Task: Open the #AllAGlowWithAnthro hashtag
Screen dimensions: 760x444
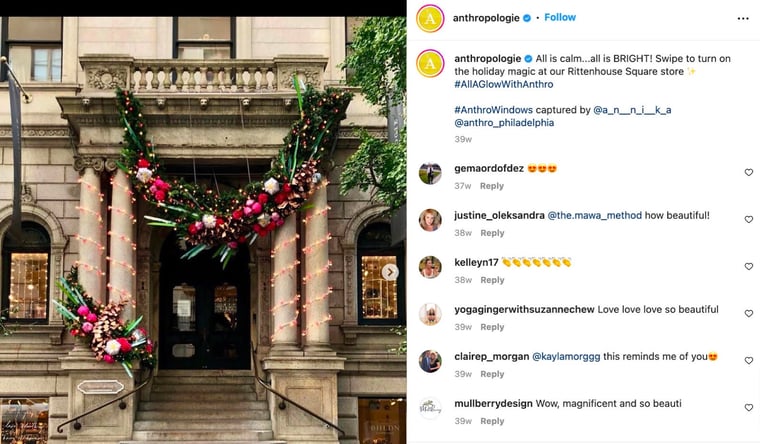Action: (504, 84)
